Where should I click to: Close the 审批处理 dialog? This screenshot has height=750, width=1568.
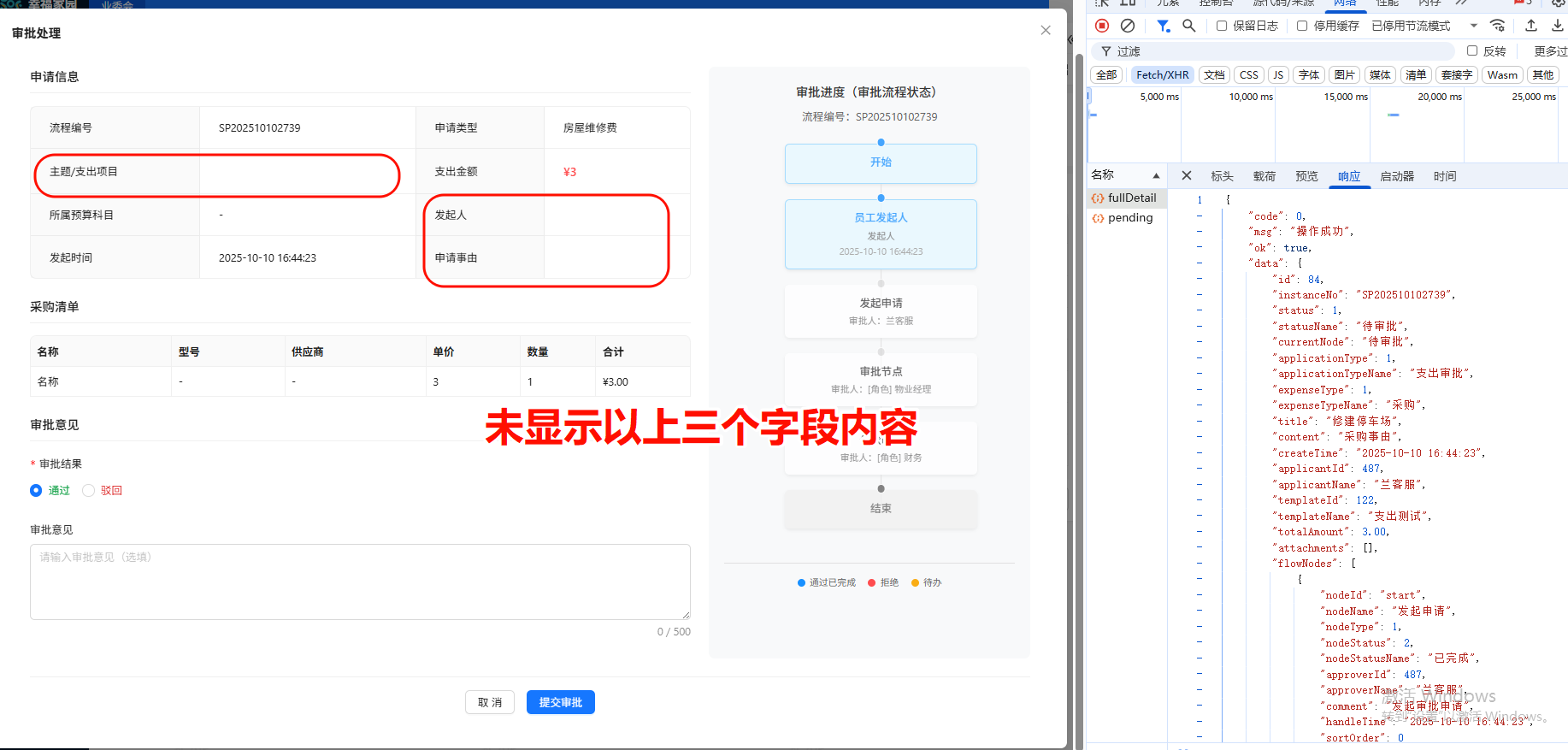click(1046, 30)
